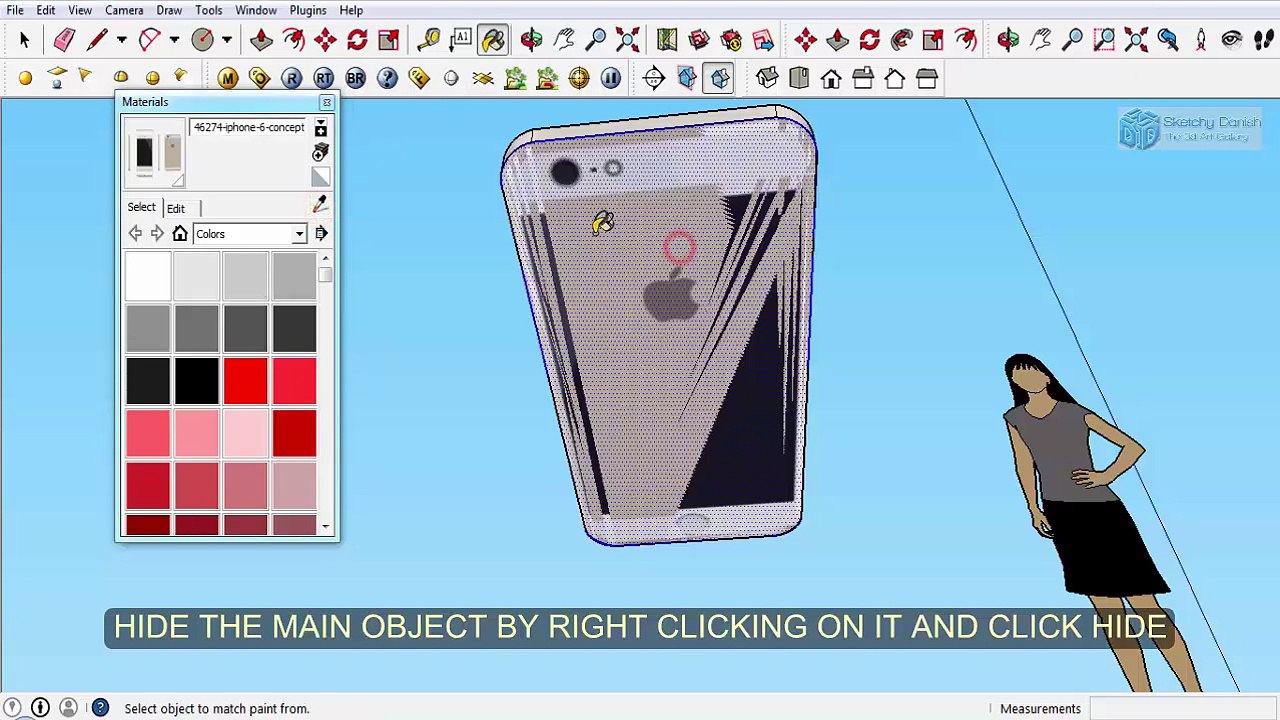Click the RT render plugin button
1280x720 pixels.
[x=323, y=78]
